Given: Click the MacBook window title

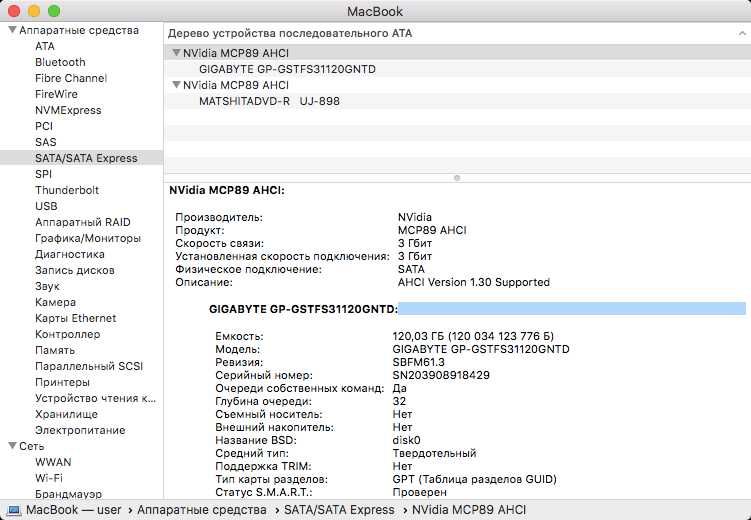Looking at the screenshot, I should (x=375, y=11).
